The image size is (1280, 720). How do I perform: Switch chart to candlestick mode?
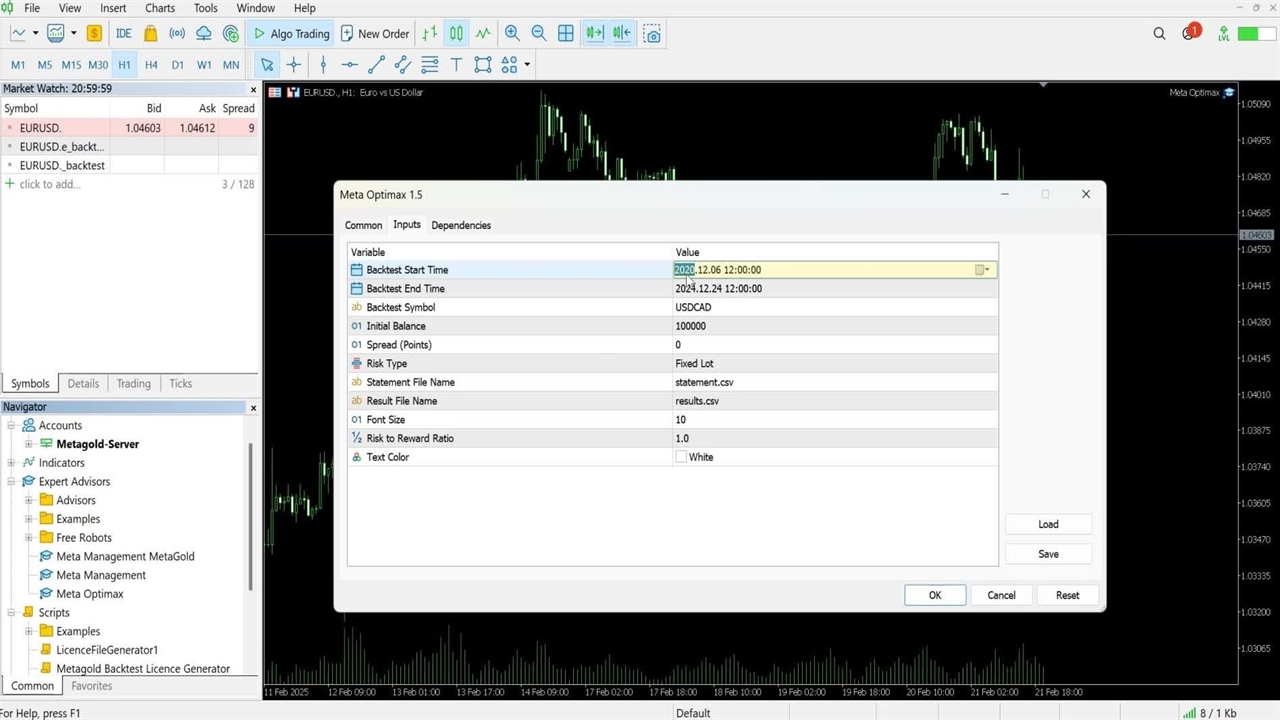tap(456, 33)
